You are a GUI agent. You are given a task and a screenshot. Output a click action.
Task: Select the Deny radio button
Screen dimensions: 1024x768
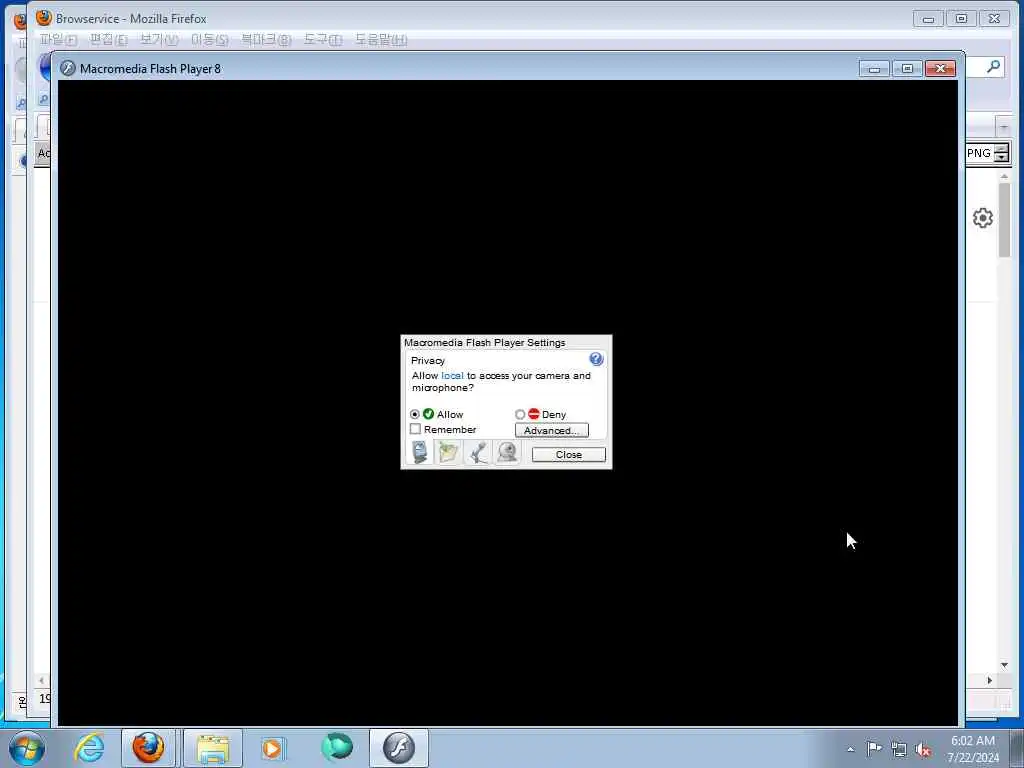coord(520,414)
